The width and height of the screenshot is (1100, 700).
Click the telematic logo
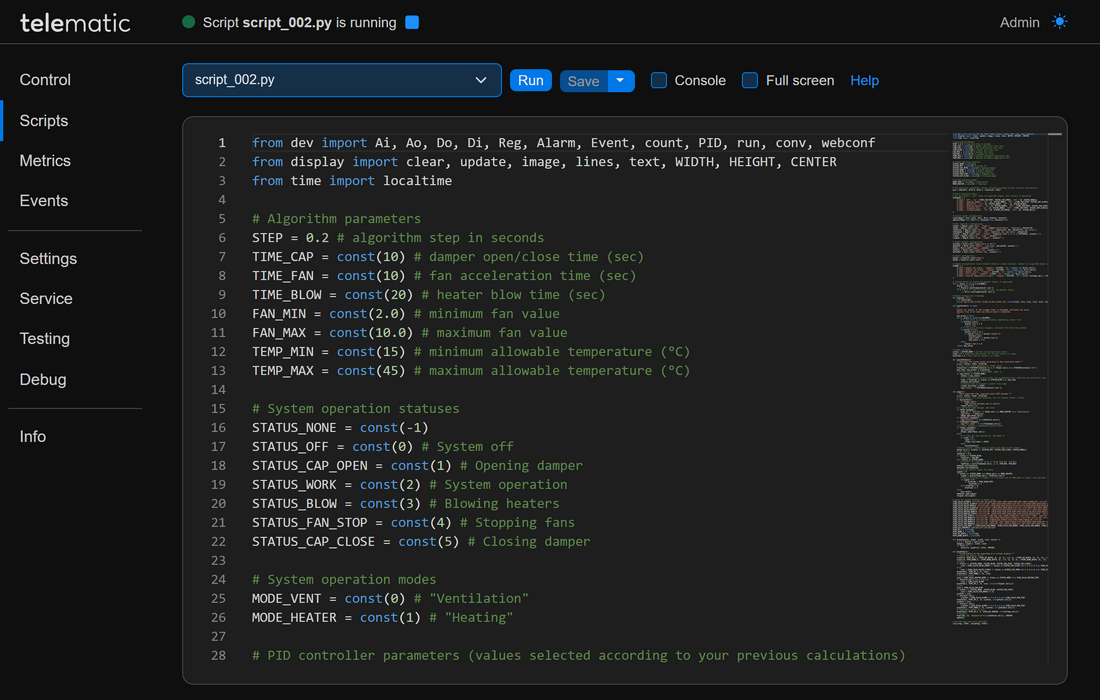(x=75, y=22)
